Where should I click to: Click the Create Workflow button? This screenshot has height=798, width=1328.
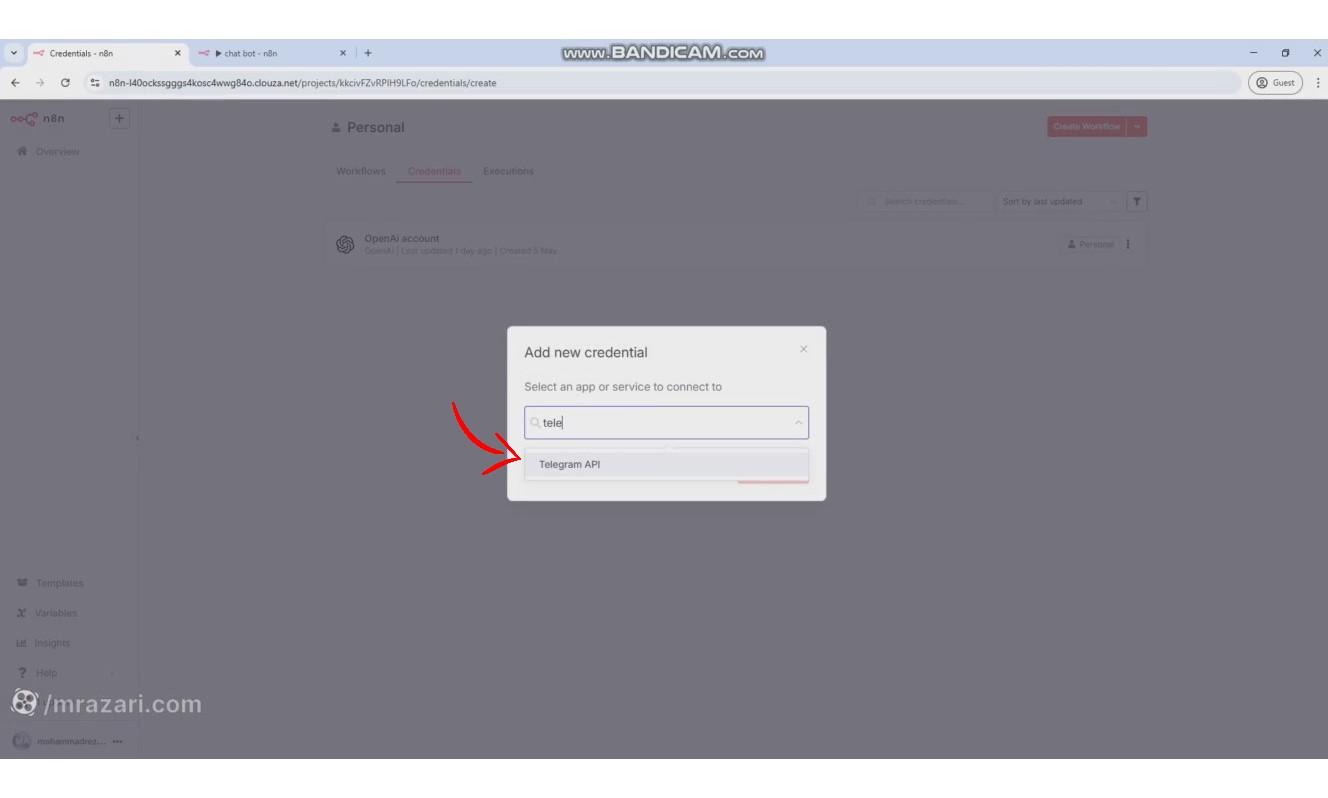(1088, 126)
